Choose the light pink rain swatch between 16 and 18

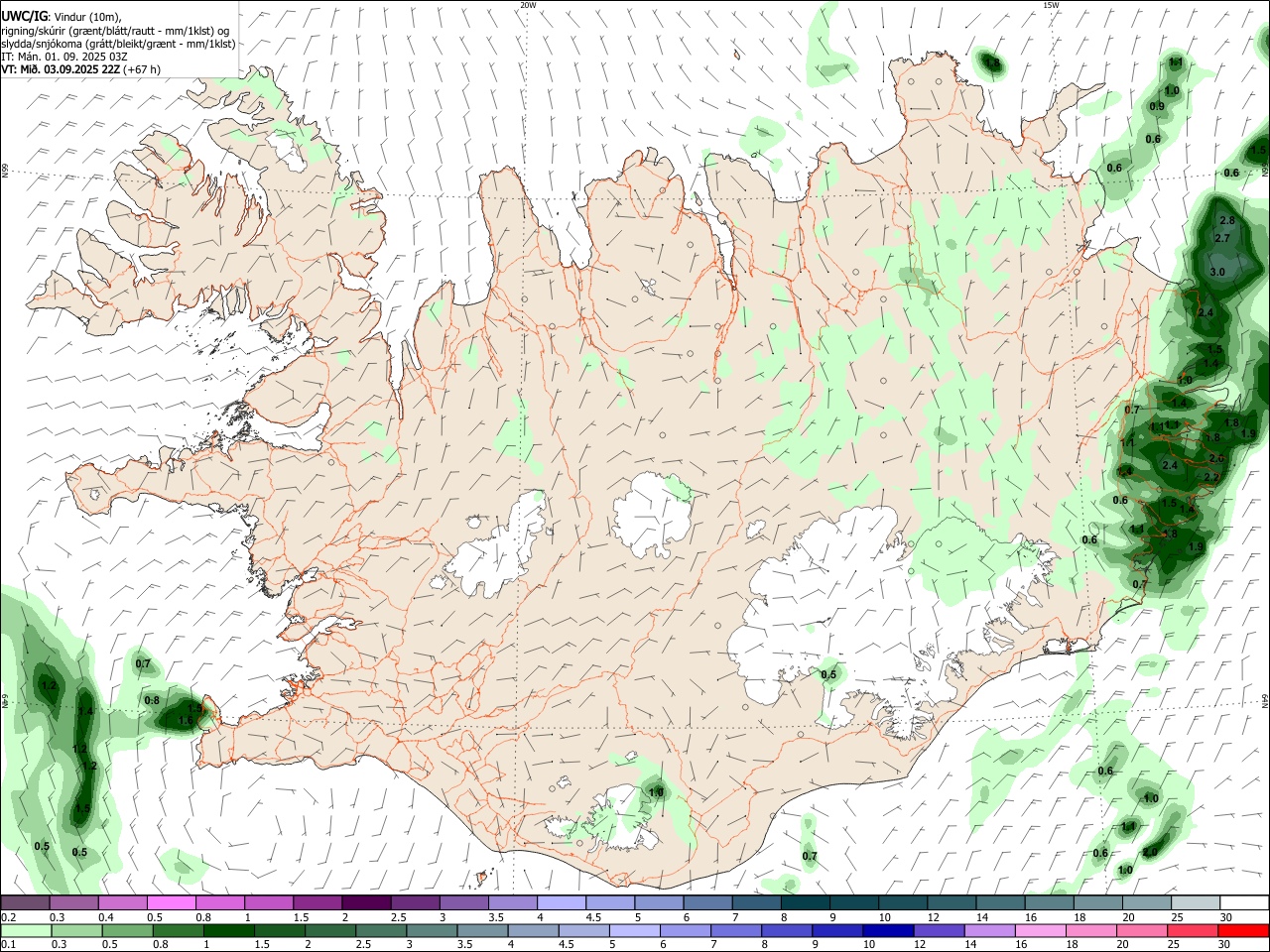click(x=1040, y=931)
